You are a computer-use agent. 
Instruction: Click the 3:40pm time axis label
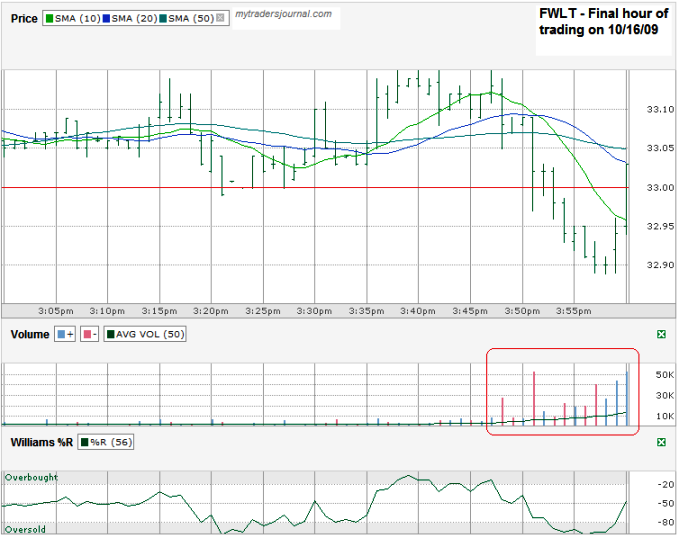[418, 311]
